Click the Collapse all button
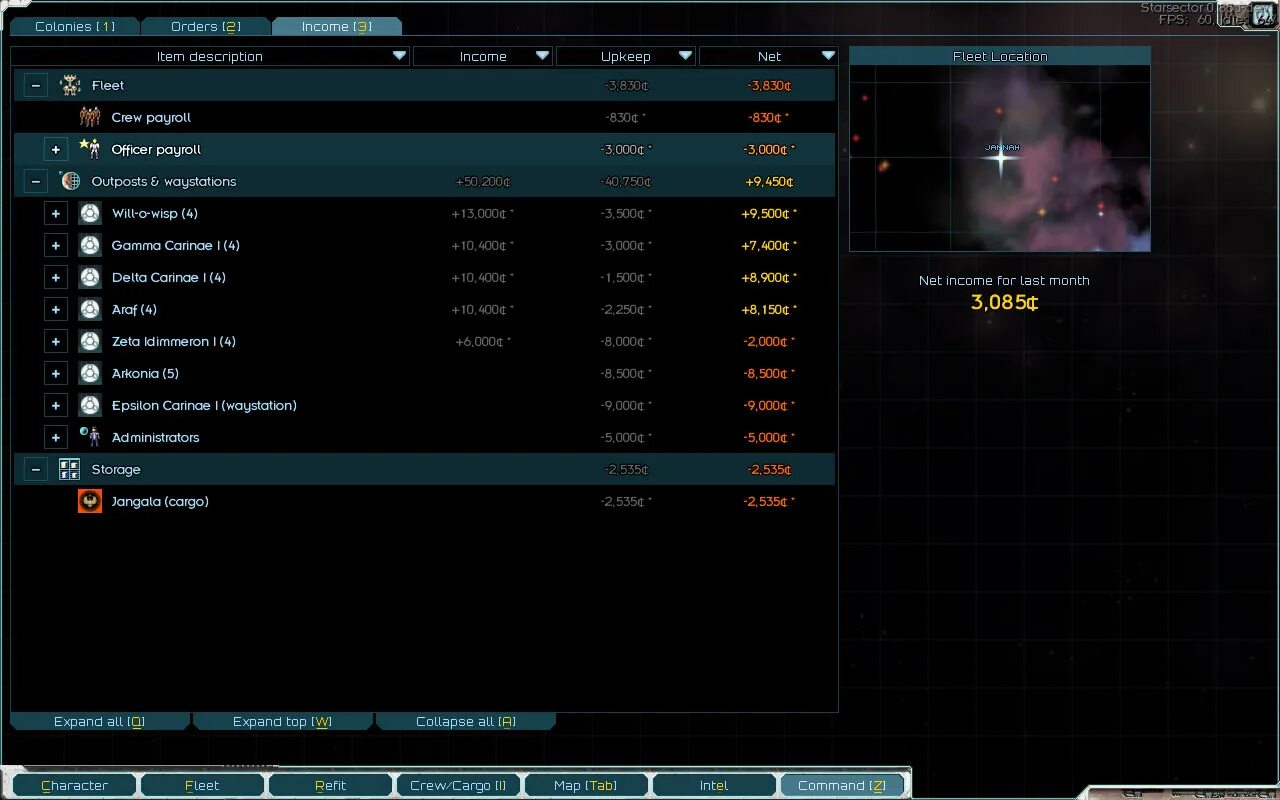Image resolution: width=1280 pixels, height=800 pixels. (x=466, y=721)
